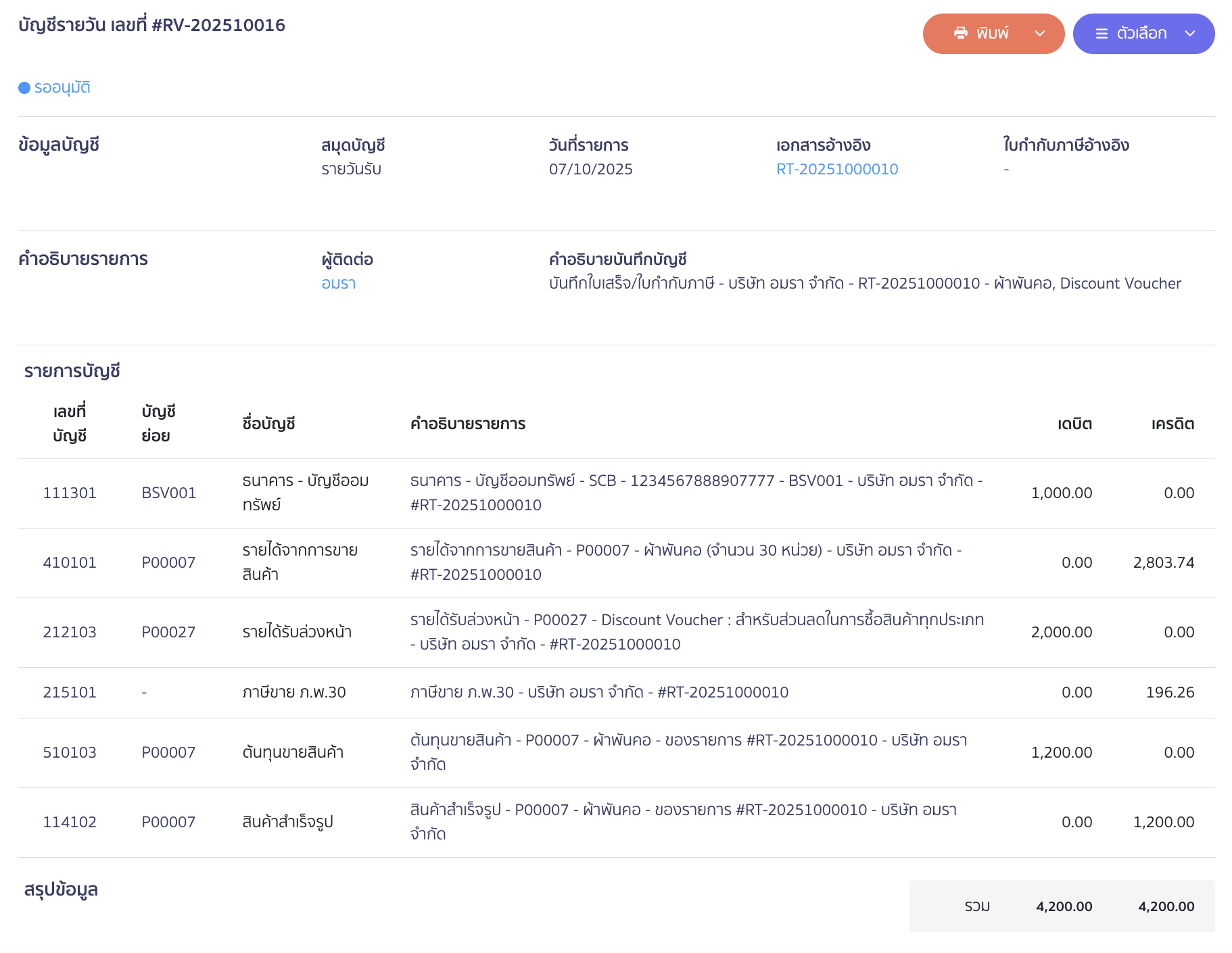Click account name รายได้รับล่วงหน้า

(x=298, y=632)
